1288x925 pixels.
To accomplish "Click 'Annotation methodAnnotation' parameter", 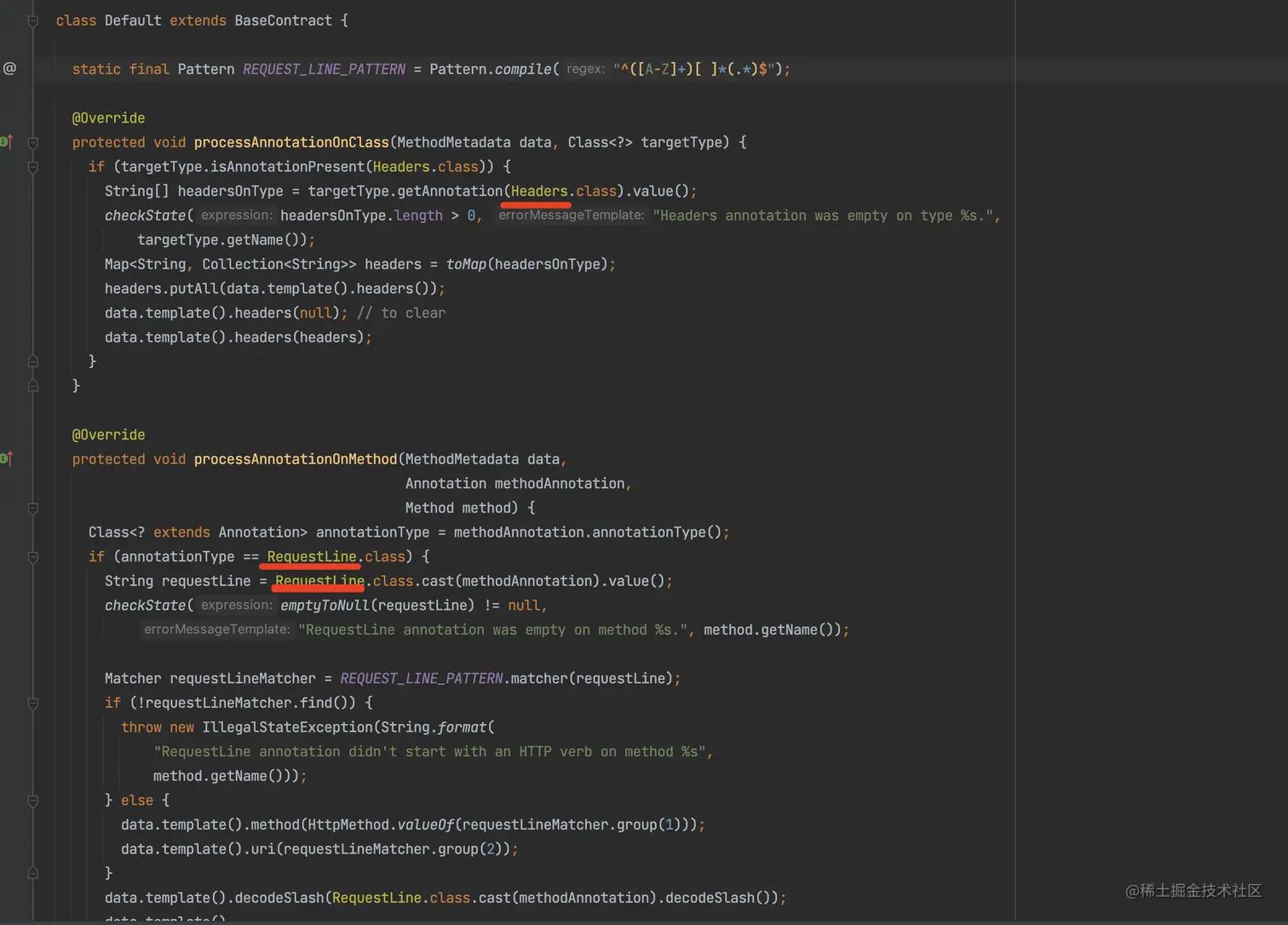I will click(515, 483).
